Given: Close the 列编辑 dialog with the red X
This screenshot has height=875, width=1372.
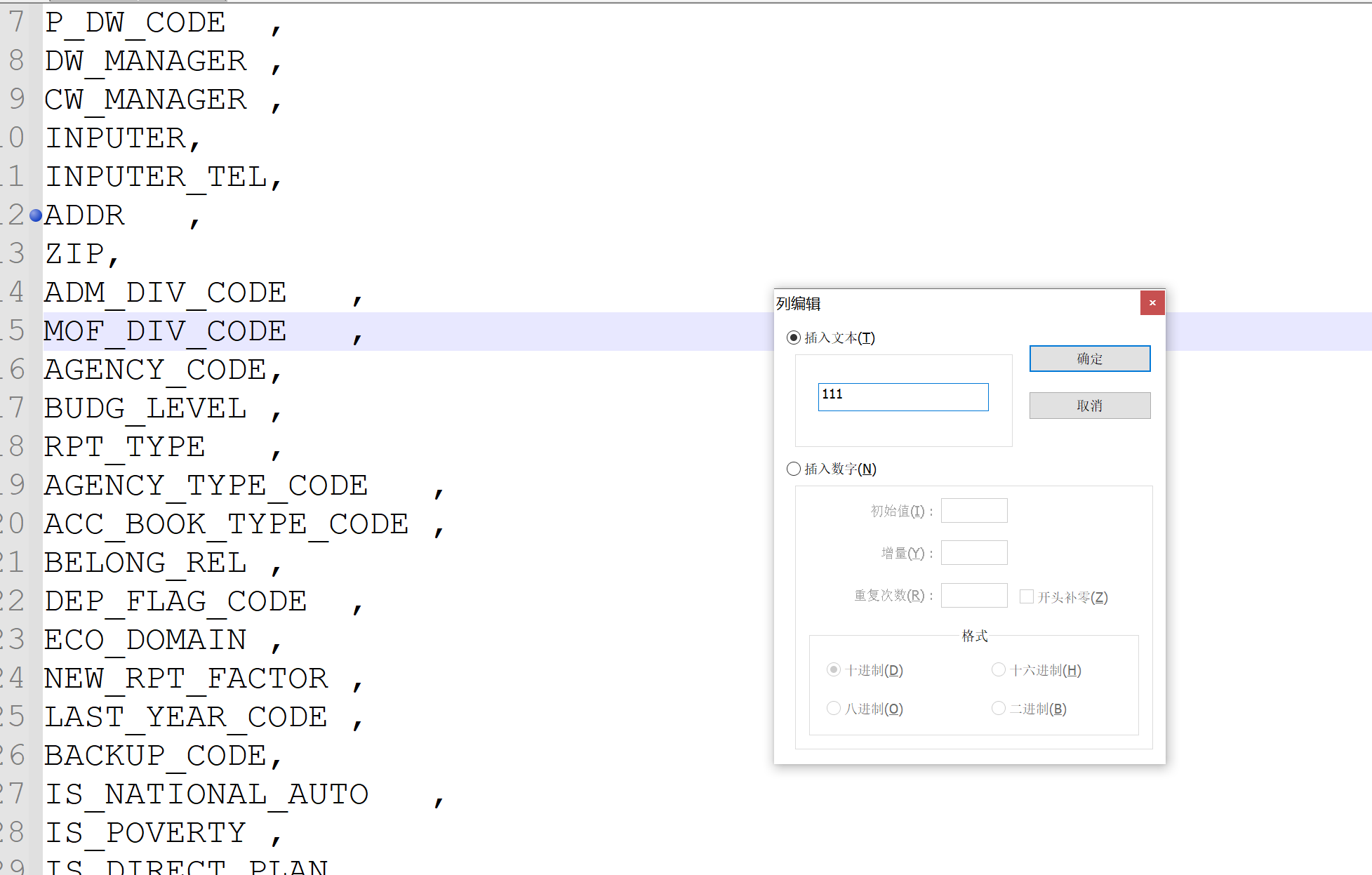Looking at the screenshot, I should point(1152,302).
